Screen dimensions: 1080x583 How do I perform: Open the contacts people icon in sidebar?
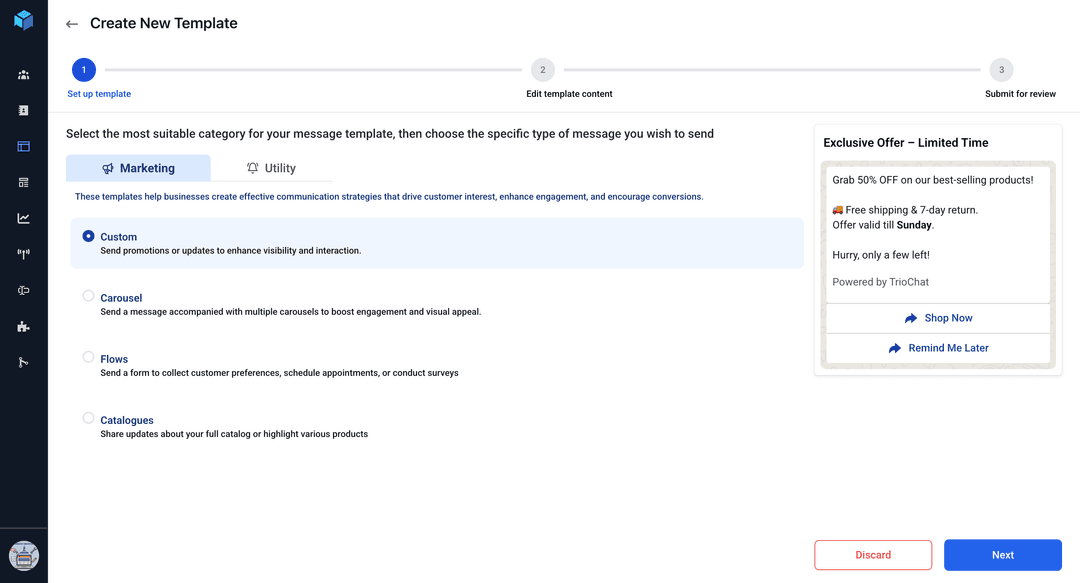pos(23,75)
